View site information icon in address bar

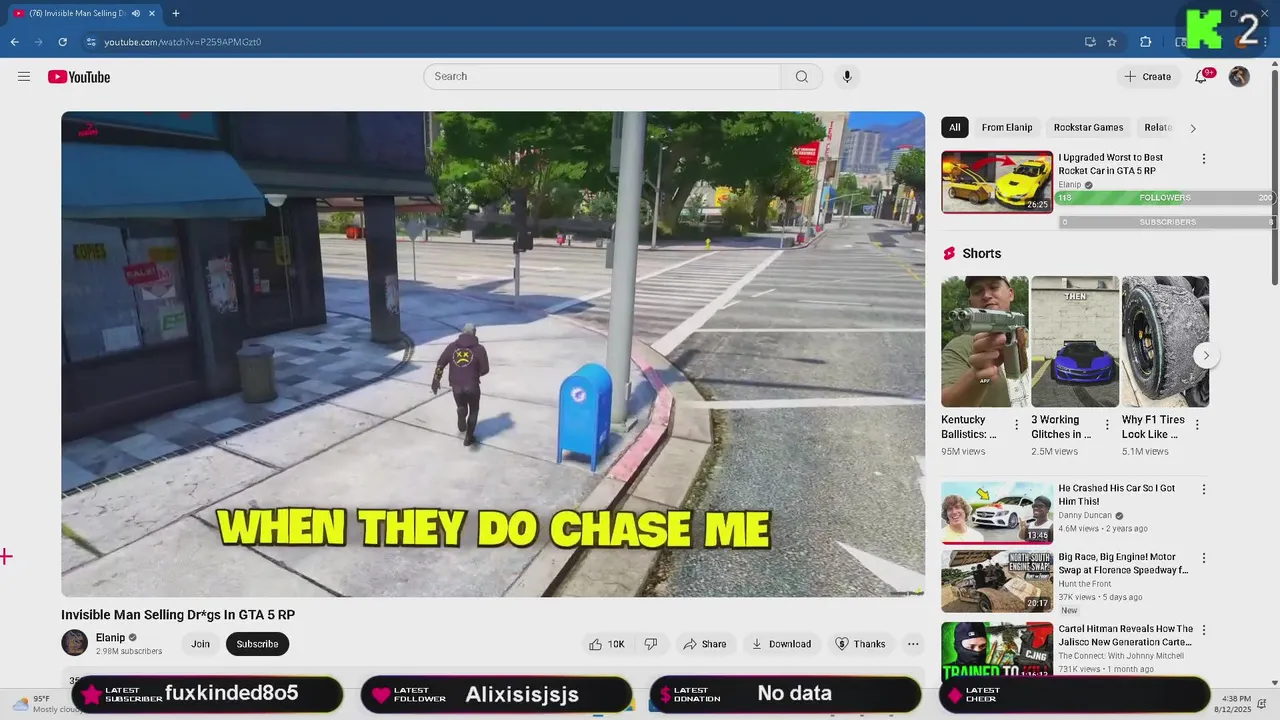[x=91, y=42]
